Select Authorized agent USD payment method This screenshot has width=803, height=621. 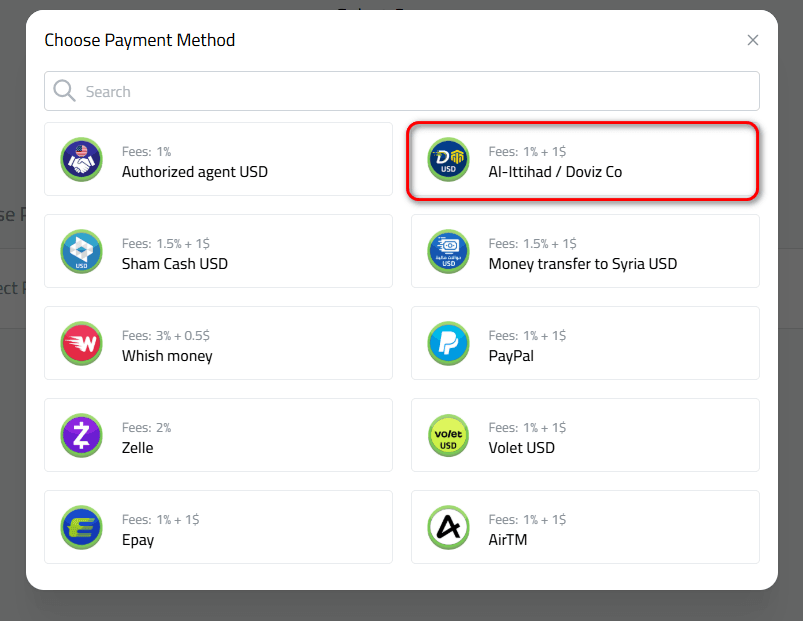point(218,159)
